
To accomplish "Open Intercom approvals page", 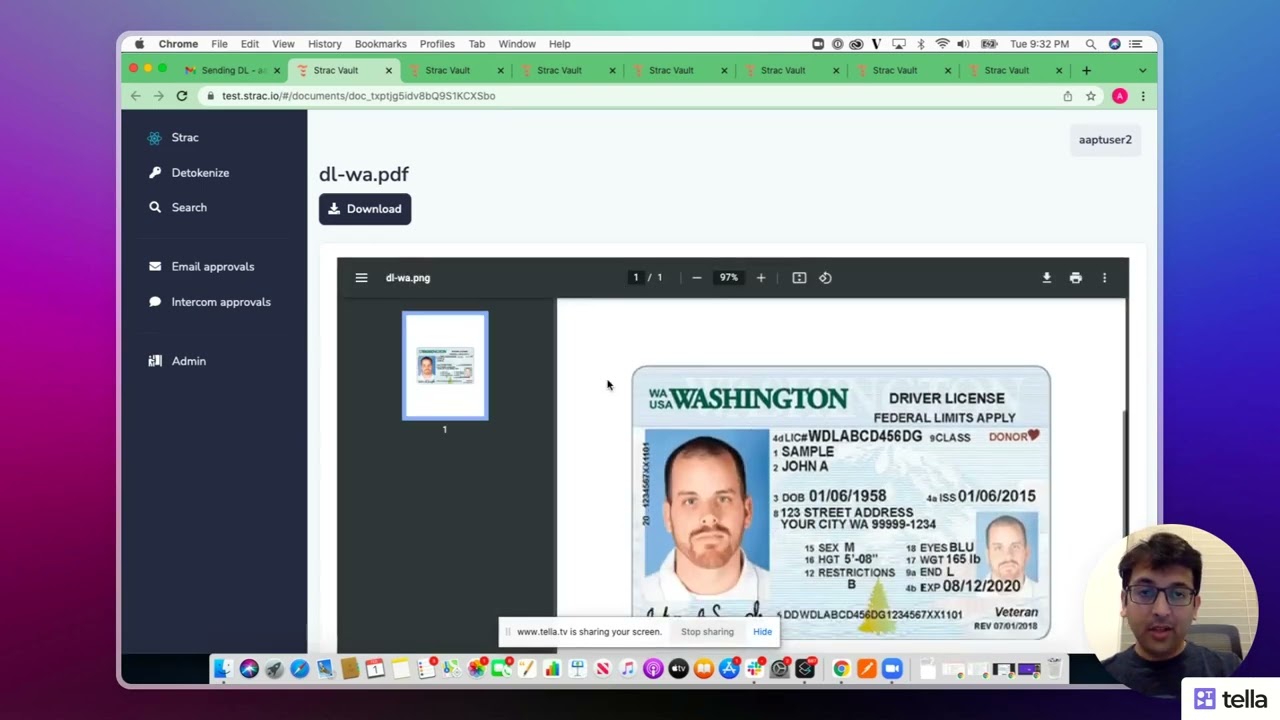I will coord(220,302).
